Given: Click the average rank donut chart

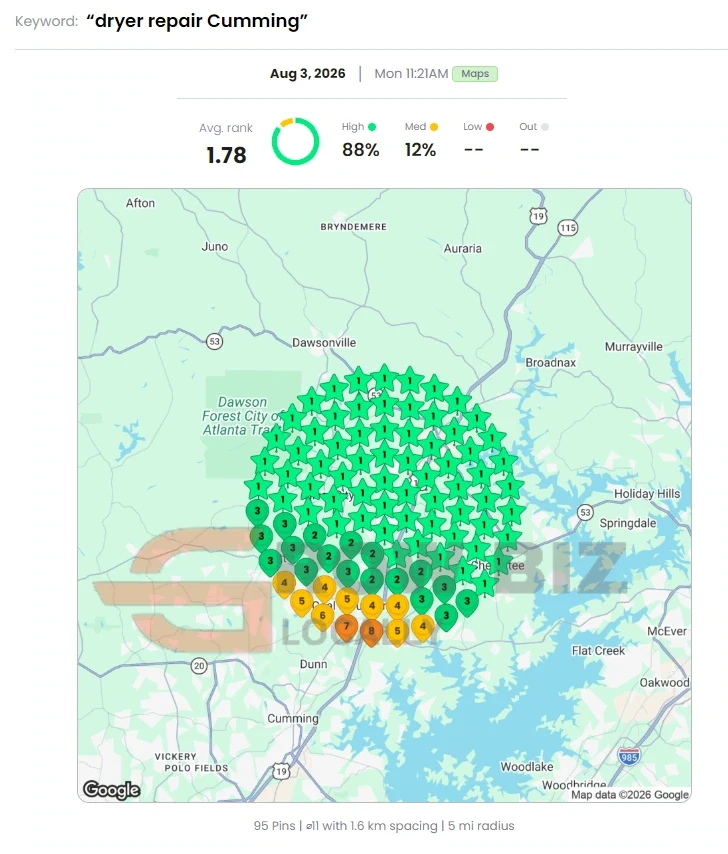Looking at the screenshot, I should [x=295, y=142].
